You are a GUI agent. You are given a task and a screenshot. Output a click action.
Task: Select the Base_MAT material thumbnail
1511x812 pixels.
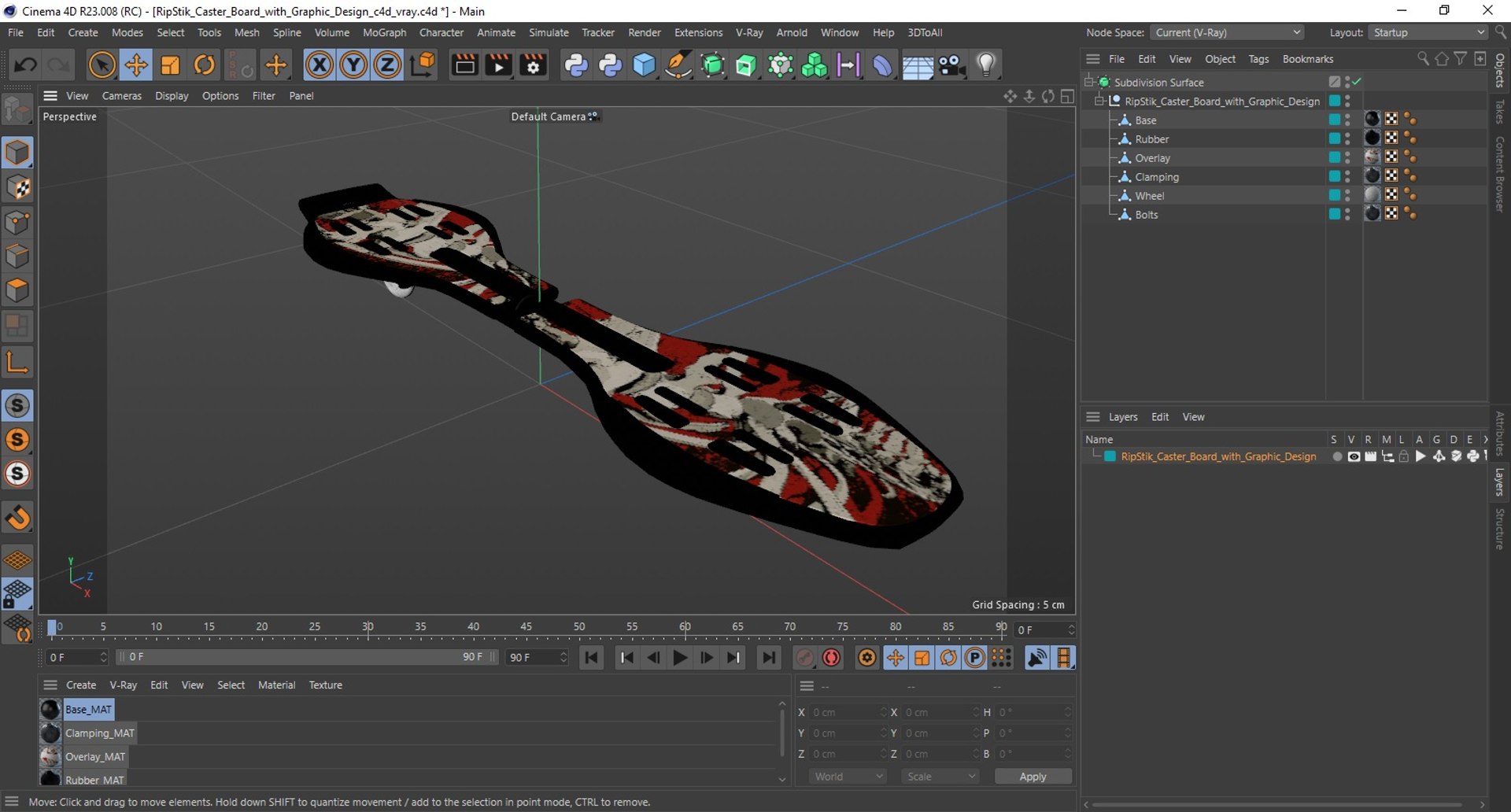tap(50, 710)
